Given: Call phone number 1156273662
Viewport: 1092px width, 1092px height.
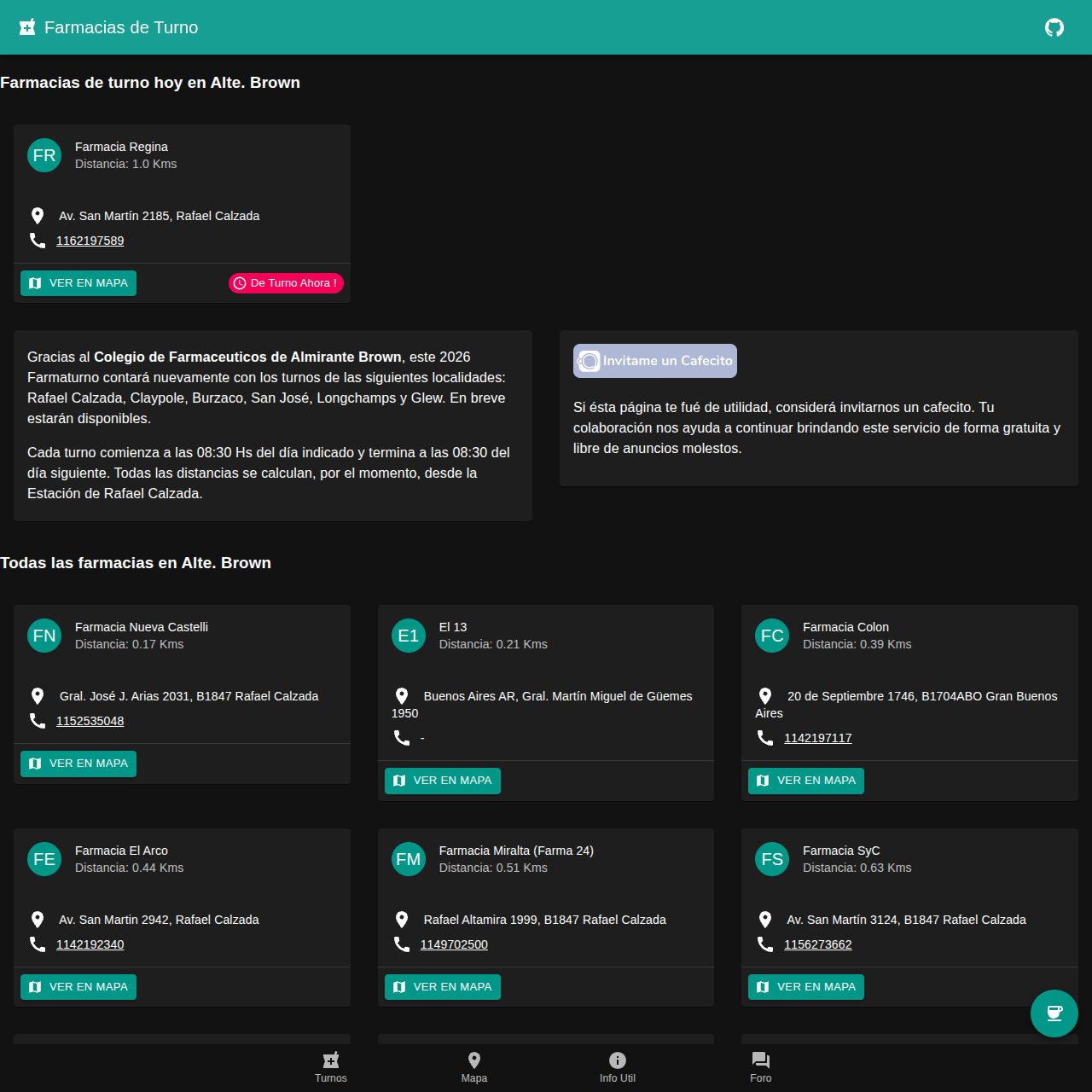Looking at the screenshot, I should coord(818,944).
